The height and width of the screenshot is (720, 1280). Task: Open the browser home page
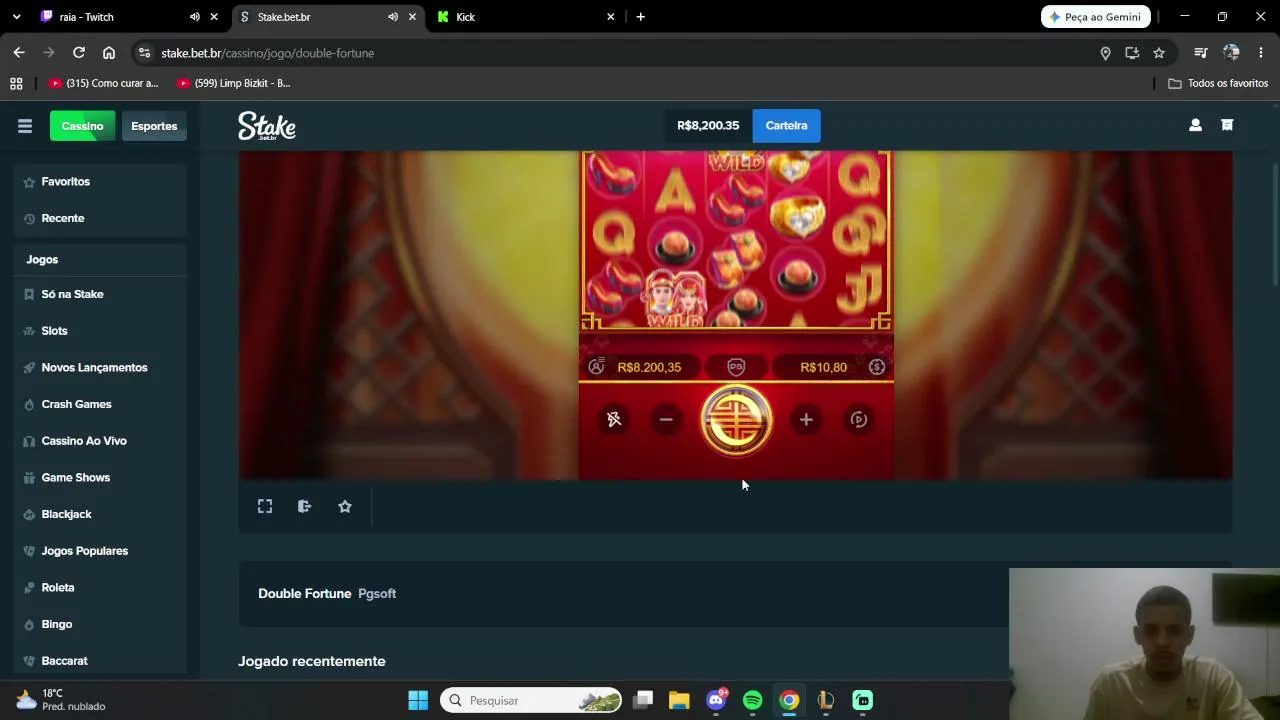(x=109, y=53)
